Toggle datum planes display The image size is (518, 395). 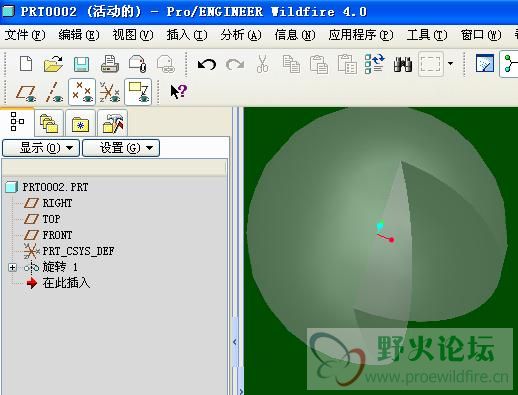click(26, 92)
